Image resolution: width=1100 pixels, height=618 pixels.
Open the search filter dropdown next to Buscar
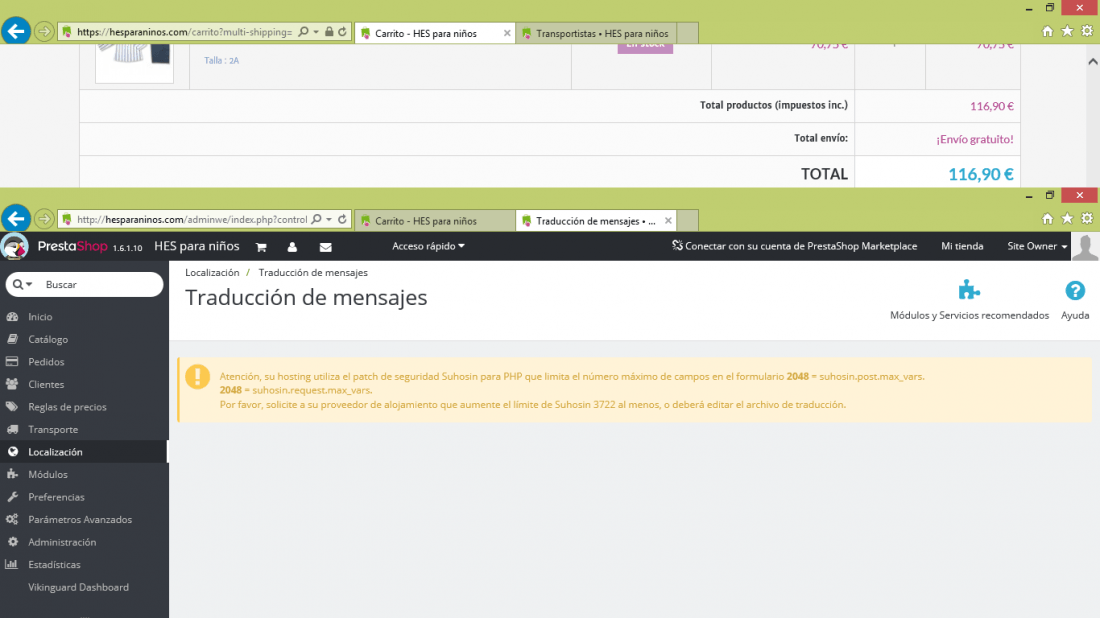22,284
